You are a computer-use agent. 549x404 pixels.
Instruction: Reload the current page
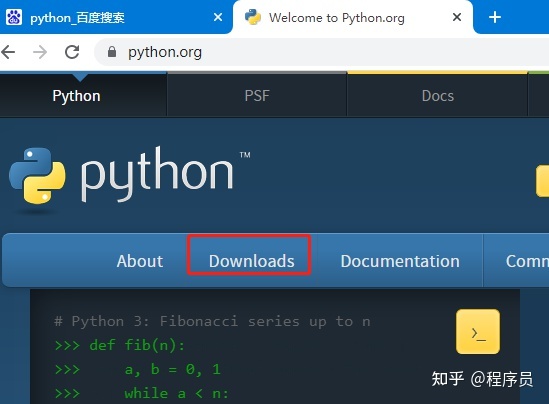[x=72, y=52]
